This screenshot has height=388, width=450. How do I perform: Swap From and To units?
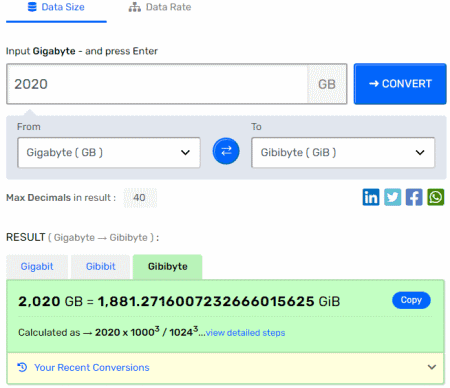226,151
